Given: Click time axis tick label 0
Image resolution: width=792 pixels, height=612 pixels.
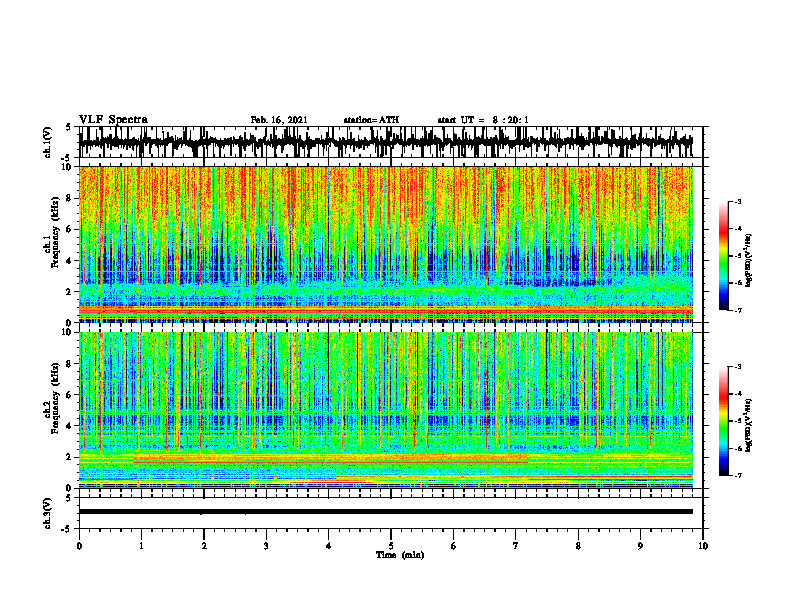Looking at the screenshot, I should (x=79, y=546).
